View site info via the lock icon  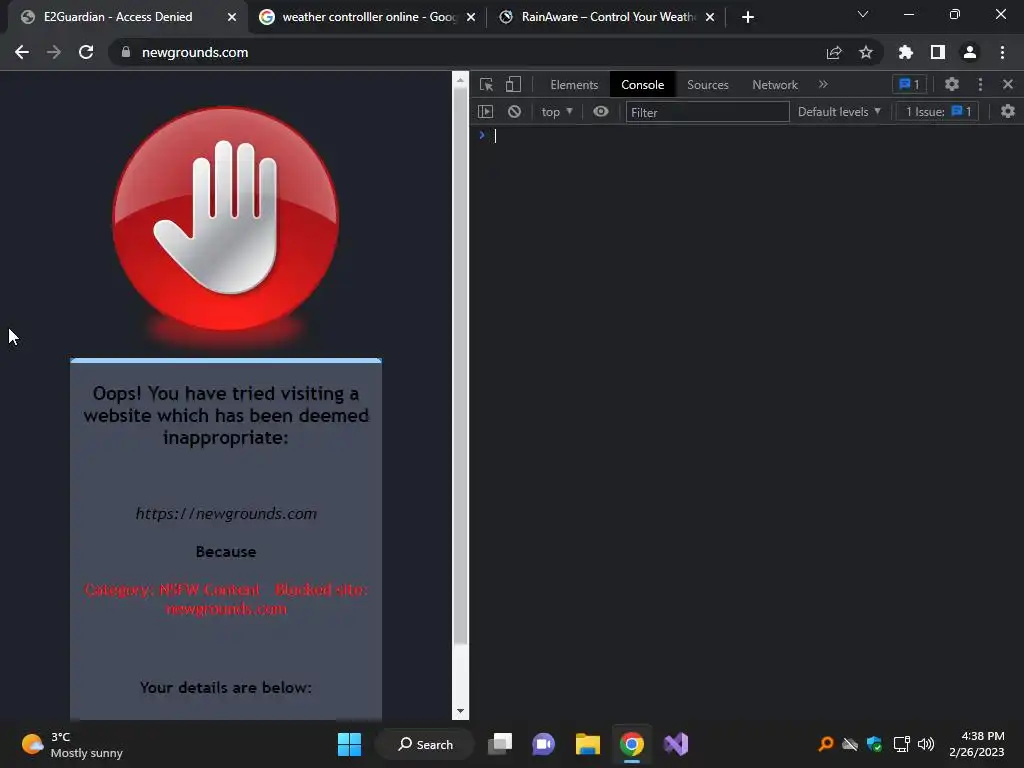[126, 52]
